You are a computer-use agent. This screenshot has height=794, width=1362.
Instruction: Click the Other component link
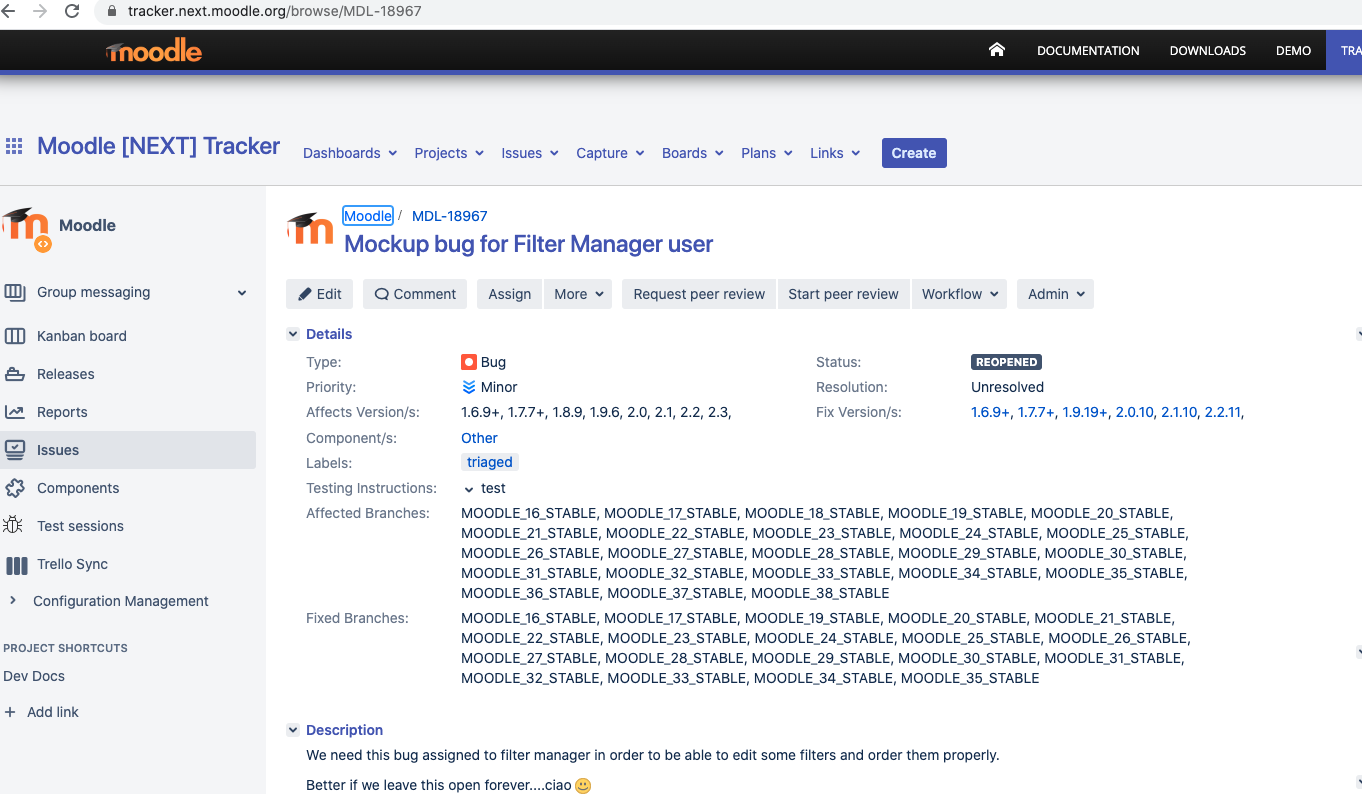479,438
